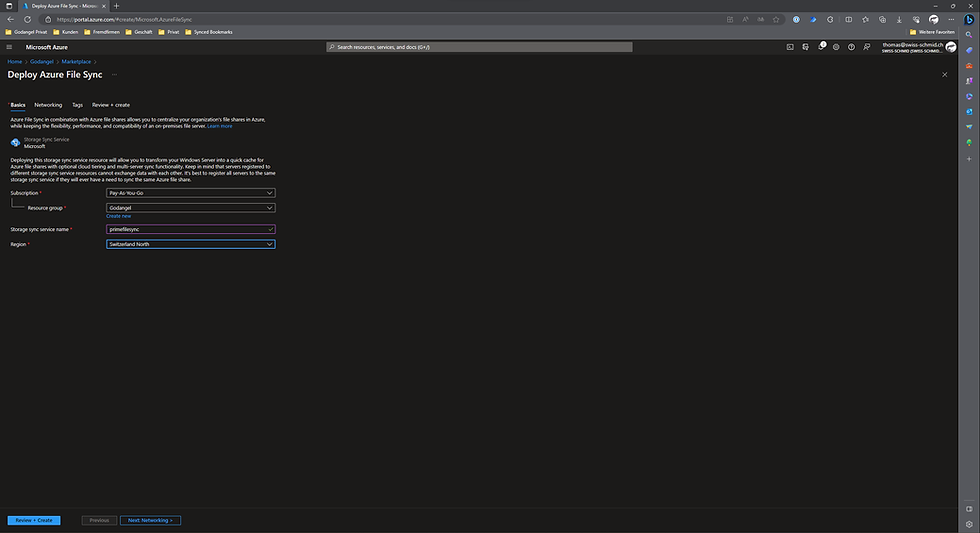The width and height of the screenshot is (980, 533).
Task: Click Storage sync service name field
Action: (x=191, y=229)
